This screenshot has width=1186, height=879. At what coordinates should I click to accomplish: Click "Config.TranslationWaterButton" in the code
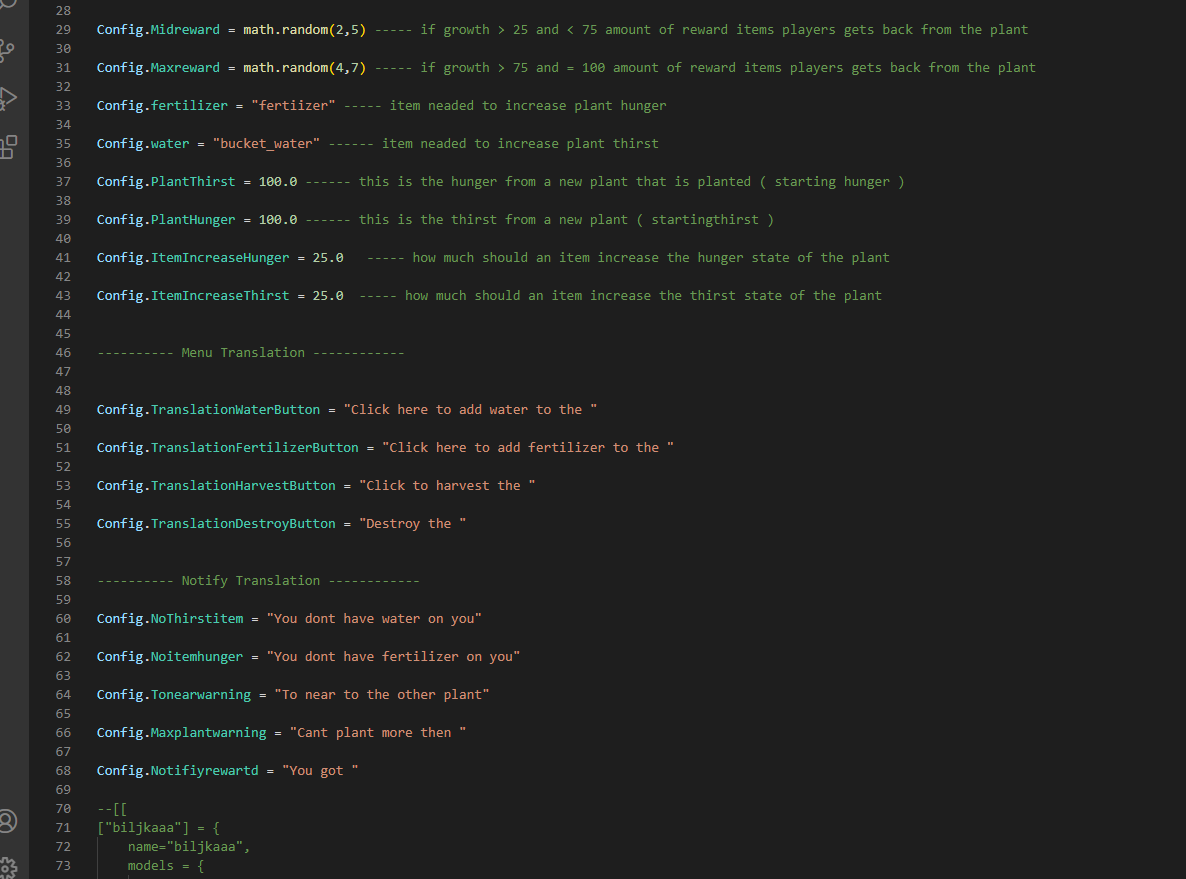208,409
